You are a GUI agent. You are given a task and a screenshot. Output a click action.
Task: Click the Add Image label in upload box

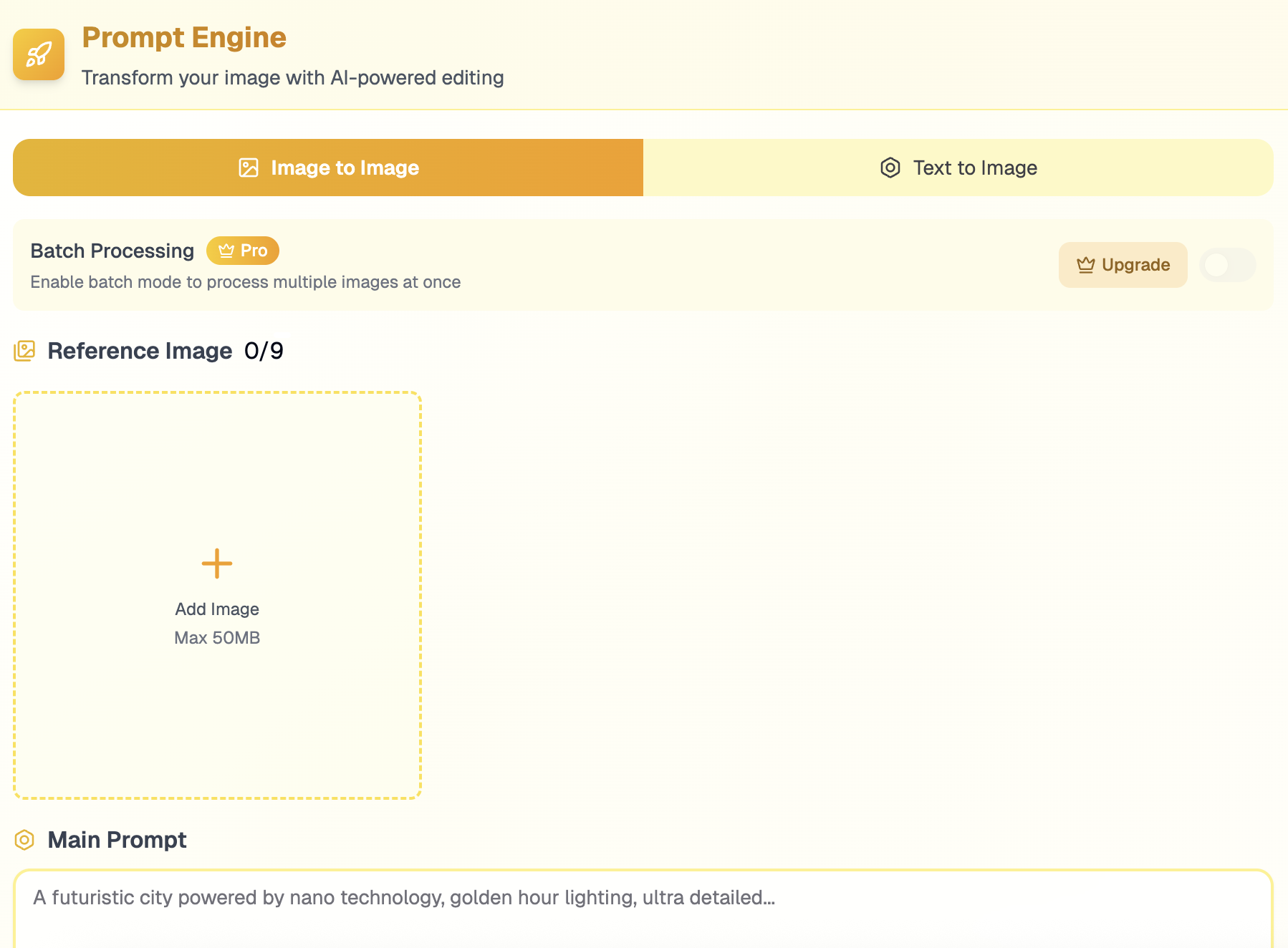(217, 609)
